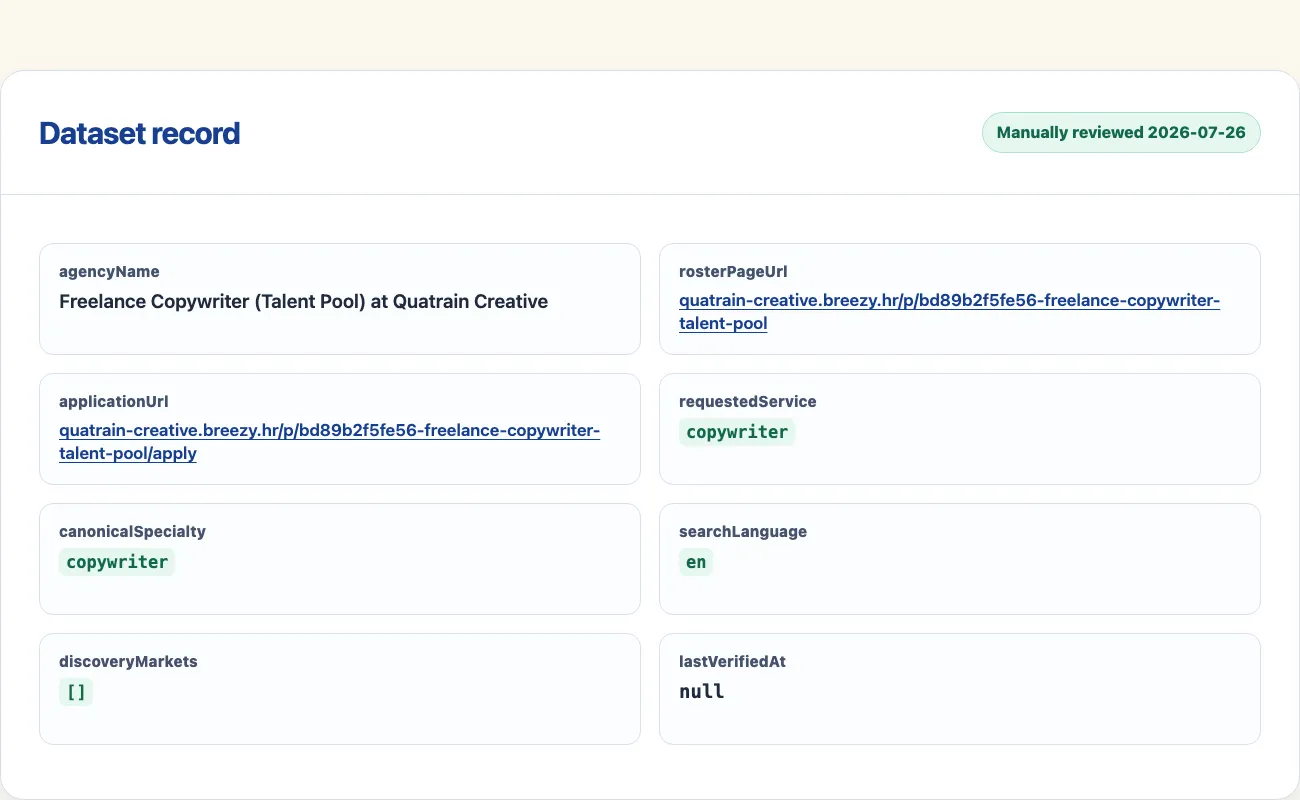Click the Freelance Copywriter agency name value
This screenshot has width=1300, height=800.
303,301
